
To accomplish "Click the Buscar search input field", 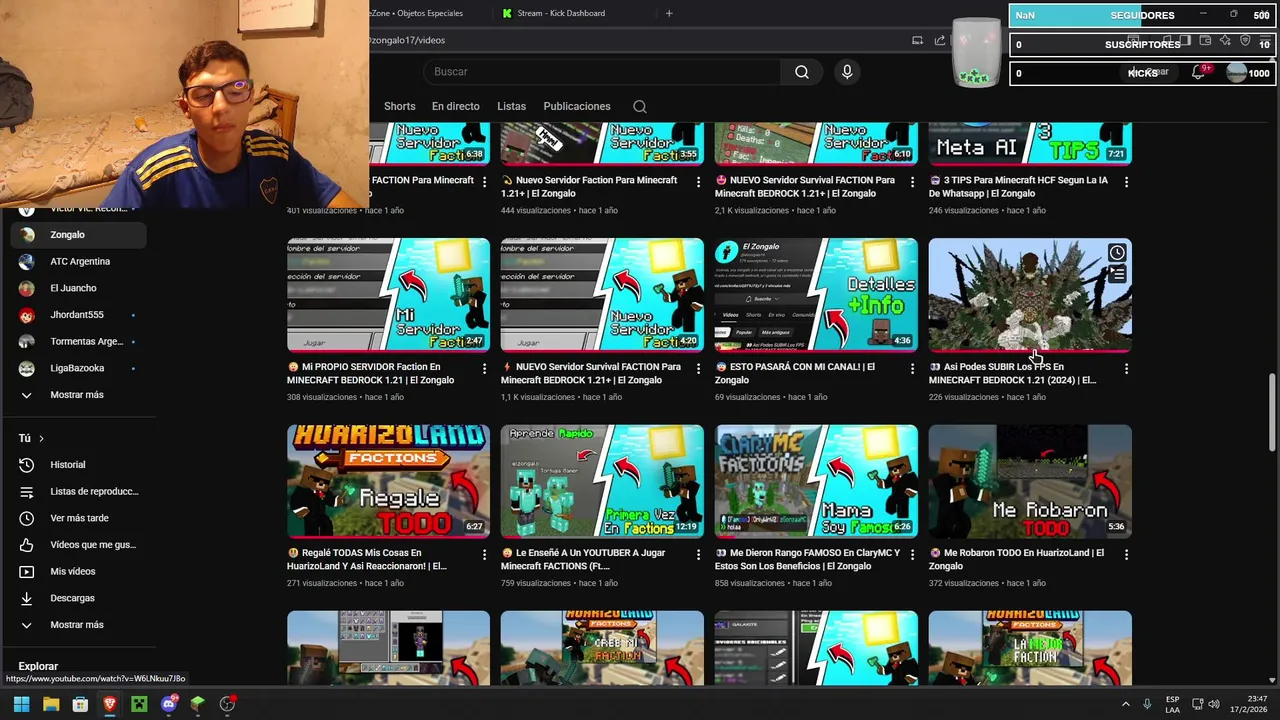I will pyautogui.click(x=602, y=72).
